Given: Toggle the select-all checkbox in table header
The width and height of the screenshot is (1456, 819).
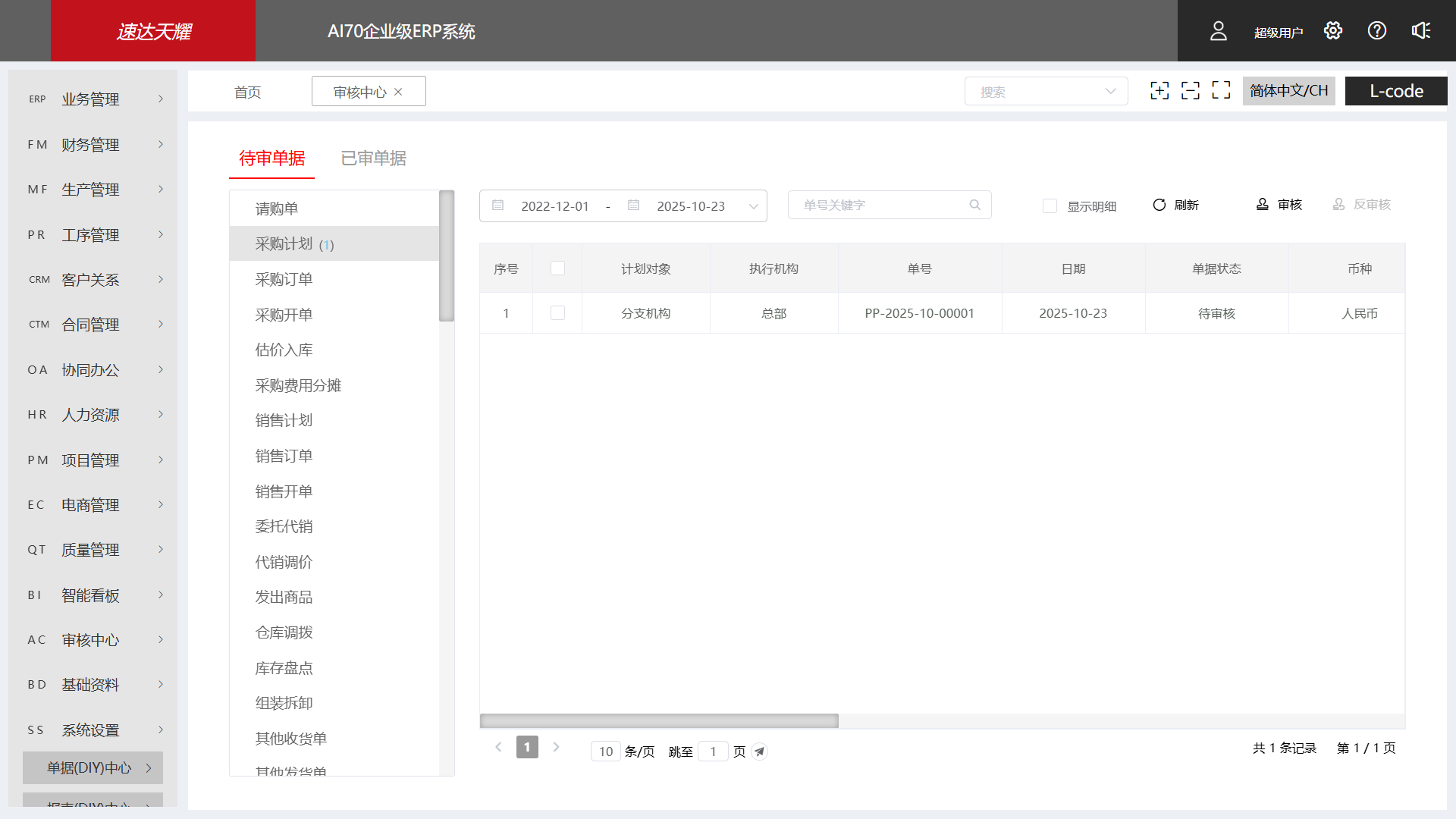Looking at the screenshot, I should pyautogui.click(x=557, y=268).
